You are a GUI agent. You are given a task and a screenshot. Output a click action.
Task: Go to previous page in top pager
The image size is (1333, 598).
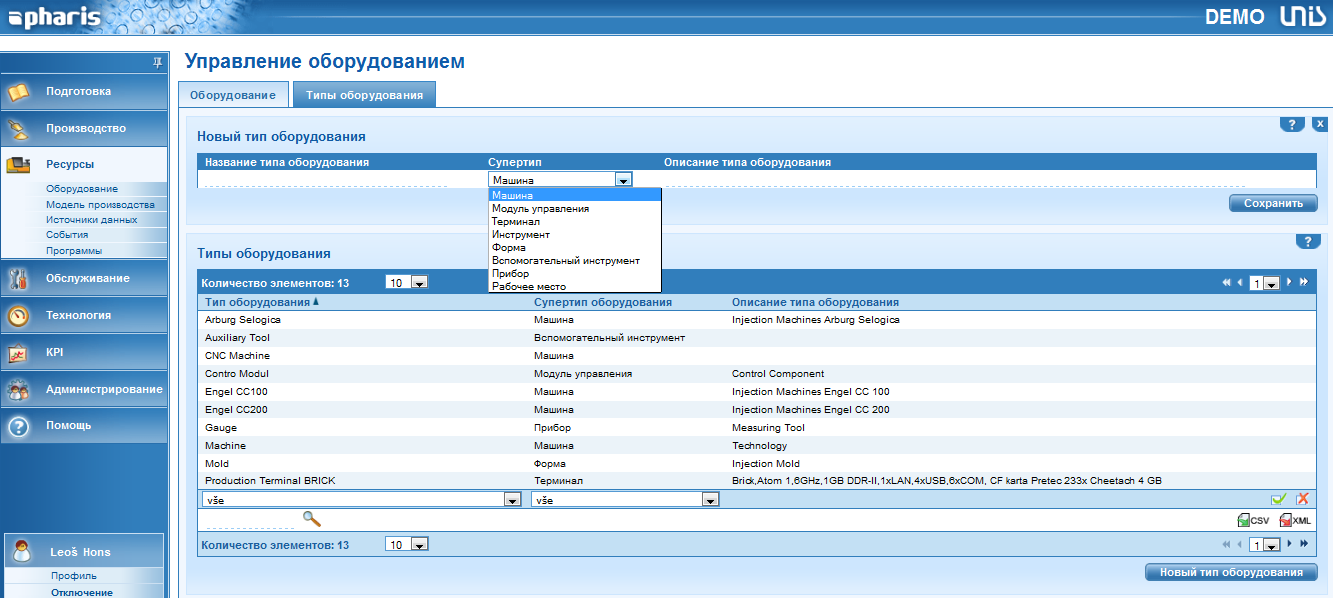coord(1240,283)
